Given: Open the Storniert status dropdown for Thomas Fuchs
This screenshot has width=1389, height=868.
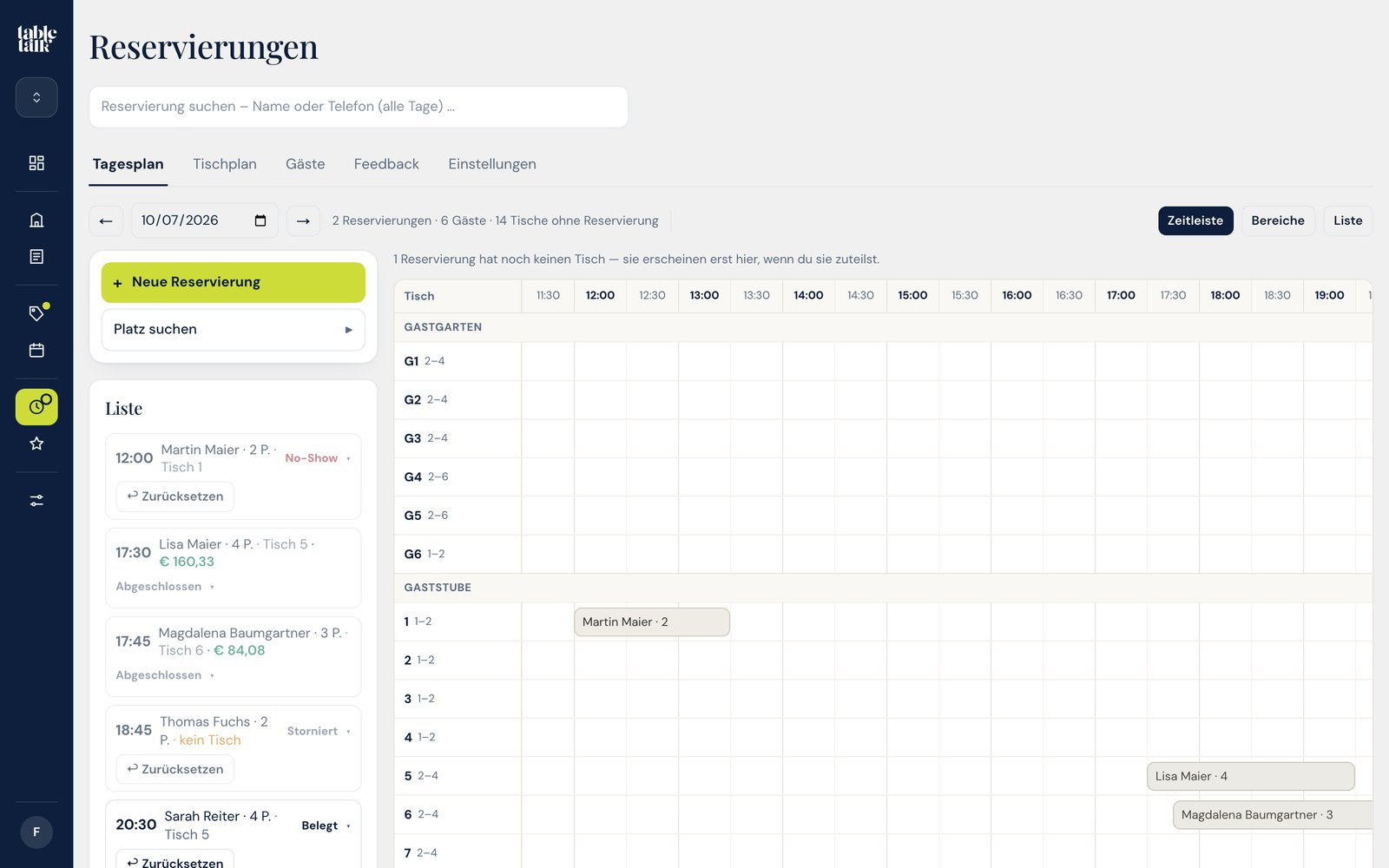Looking at the screenshot, I should tap(319, 731).
